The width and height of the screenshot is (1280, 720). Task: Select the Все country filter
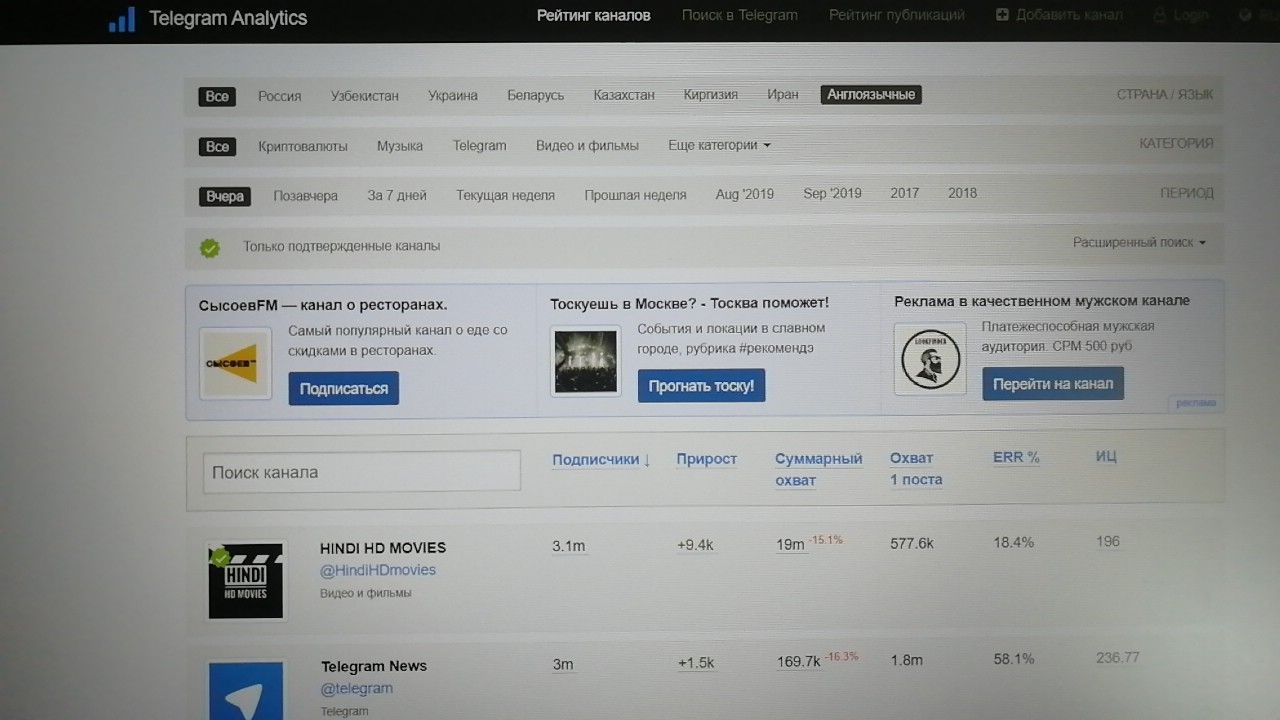217,96
